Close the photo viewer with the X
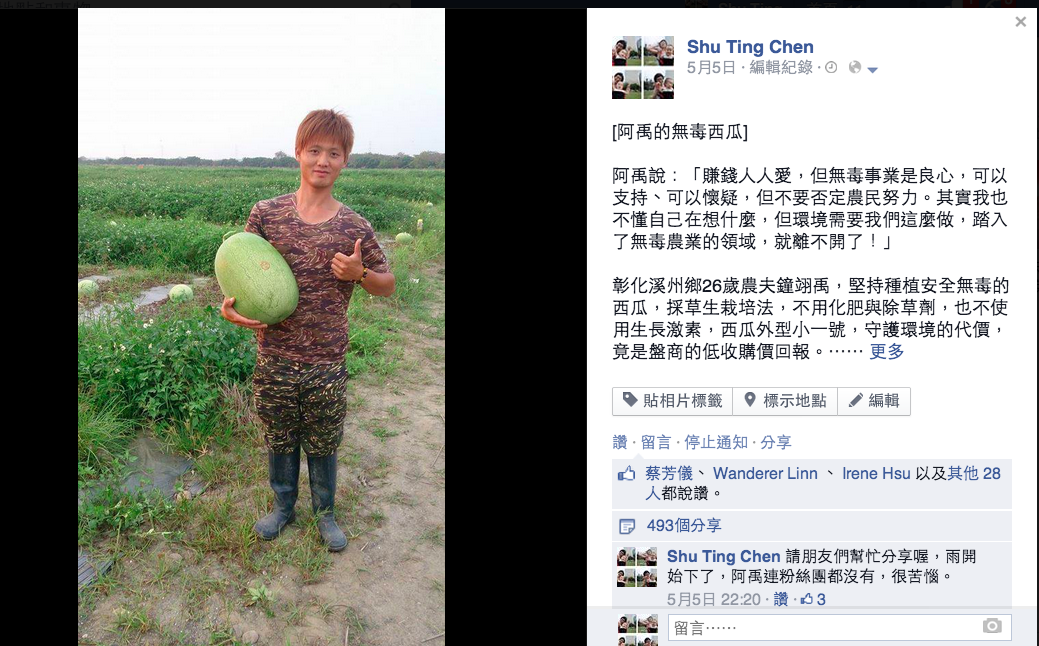1039x646 pixels. (x=1020, y=22)
